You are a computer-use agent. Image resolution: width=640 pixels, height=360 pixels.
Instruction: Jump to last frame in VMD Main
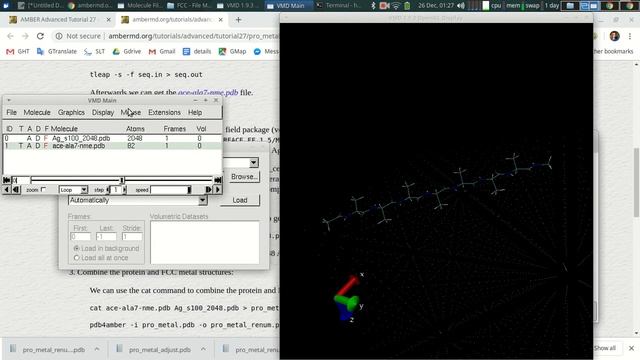pos(218,180)
